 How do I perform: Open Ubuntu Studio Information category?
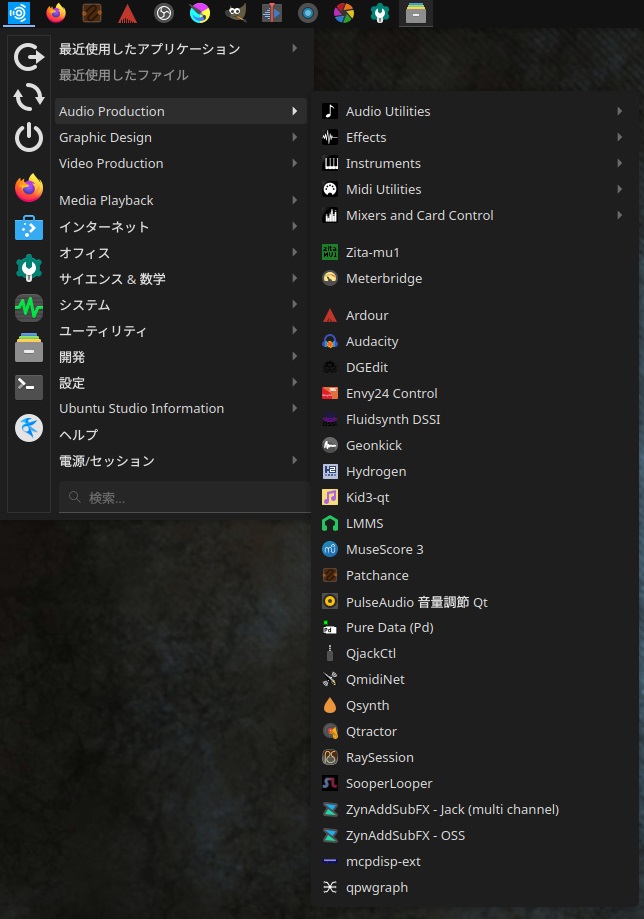(x=180, y=409)
